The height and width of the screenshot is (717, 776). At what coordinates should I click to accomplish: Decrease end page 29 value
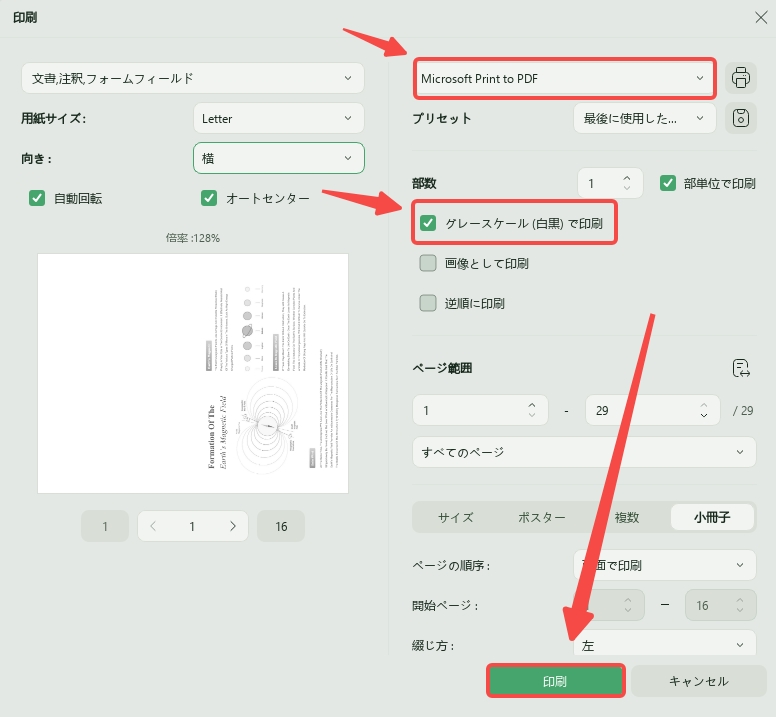click(x=703, y=415)
